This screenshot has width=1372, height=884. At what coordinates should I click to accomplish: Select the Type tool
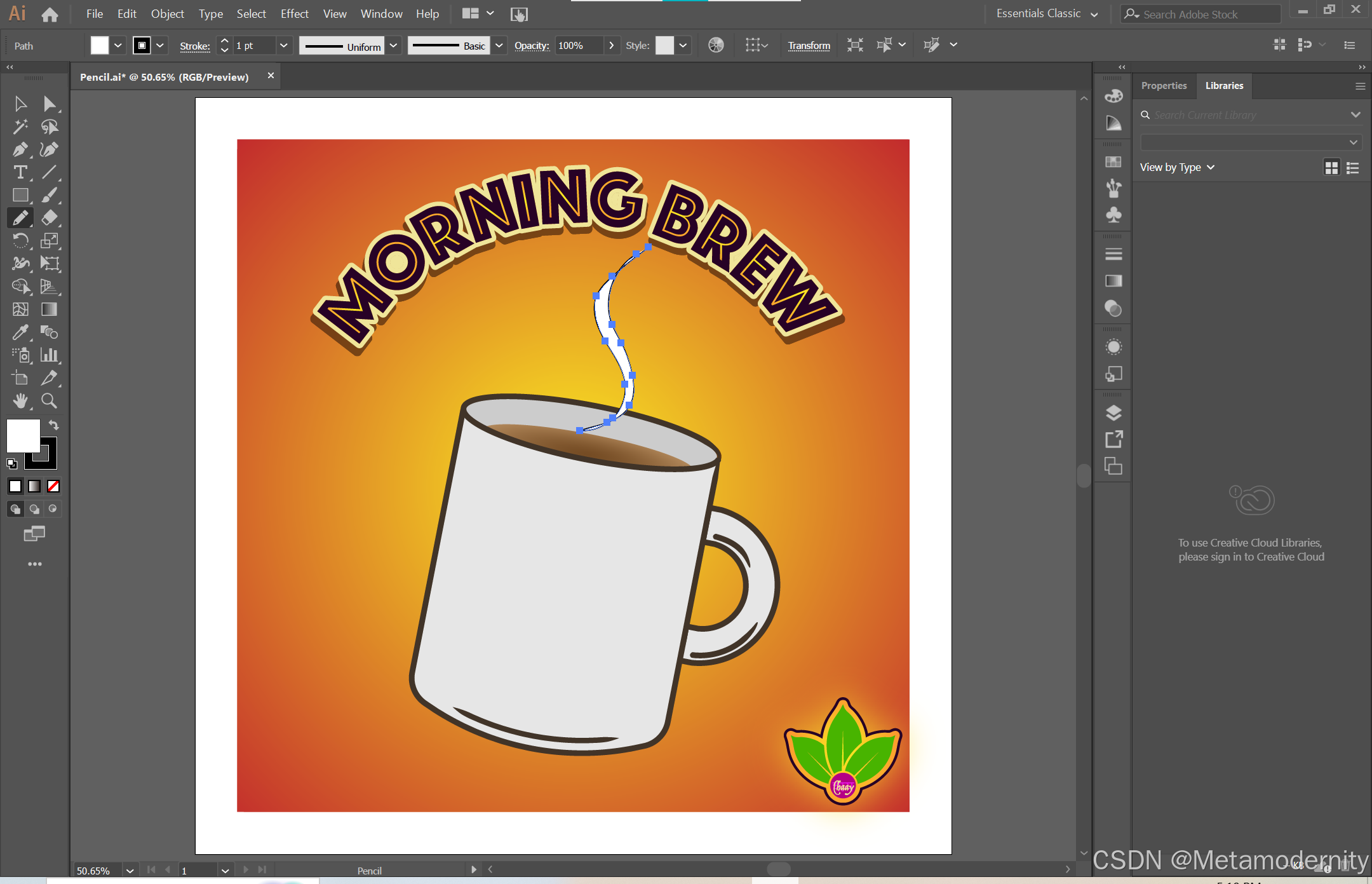click(20, 173)
